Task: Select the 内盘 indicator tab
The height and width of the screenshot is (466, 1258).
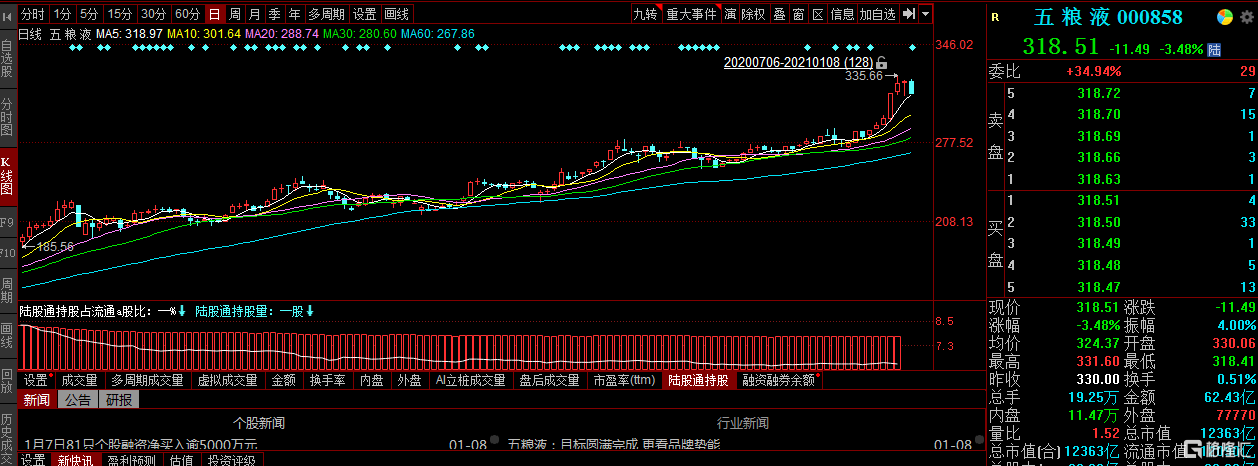Action: pyautogui.click(x=372, y=380)
